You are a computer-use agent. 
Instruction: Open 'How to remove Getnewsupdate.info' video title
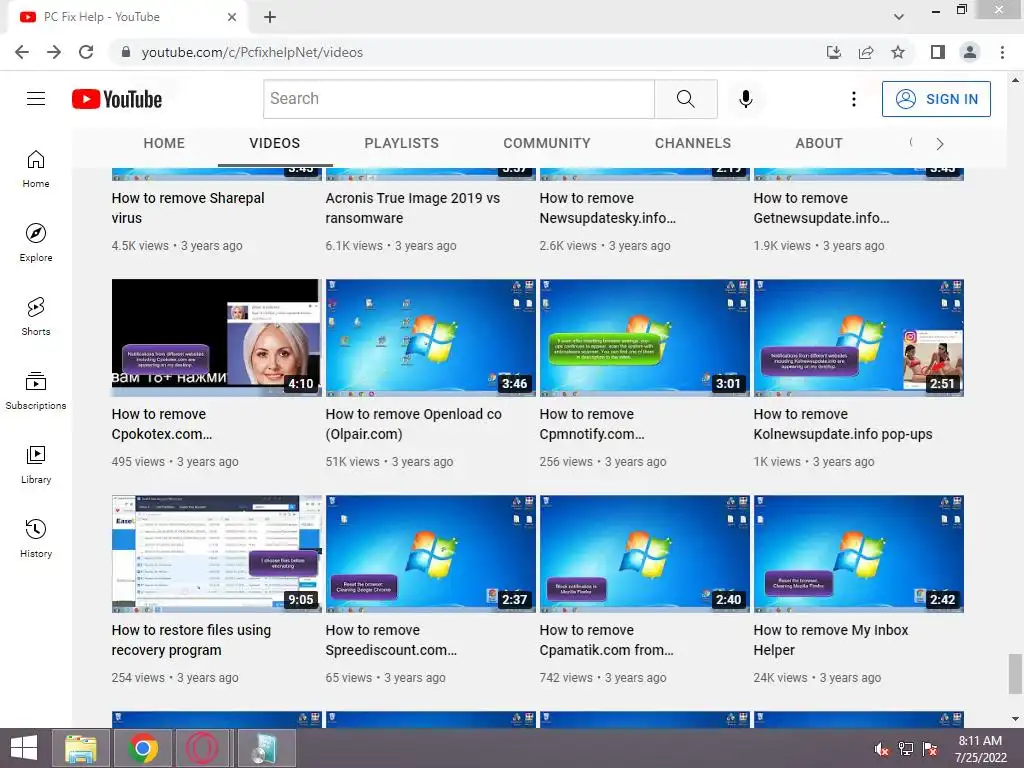click(821, 208)
